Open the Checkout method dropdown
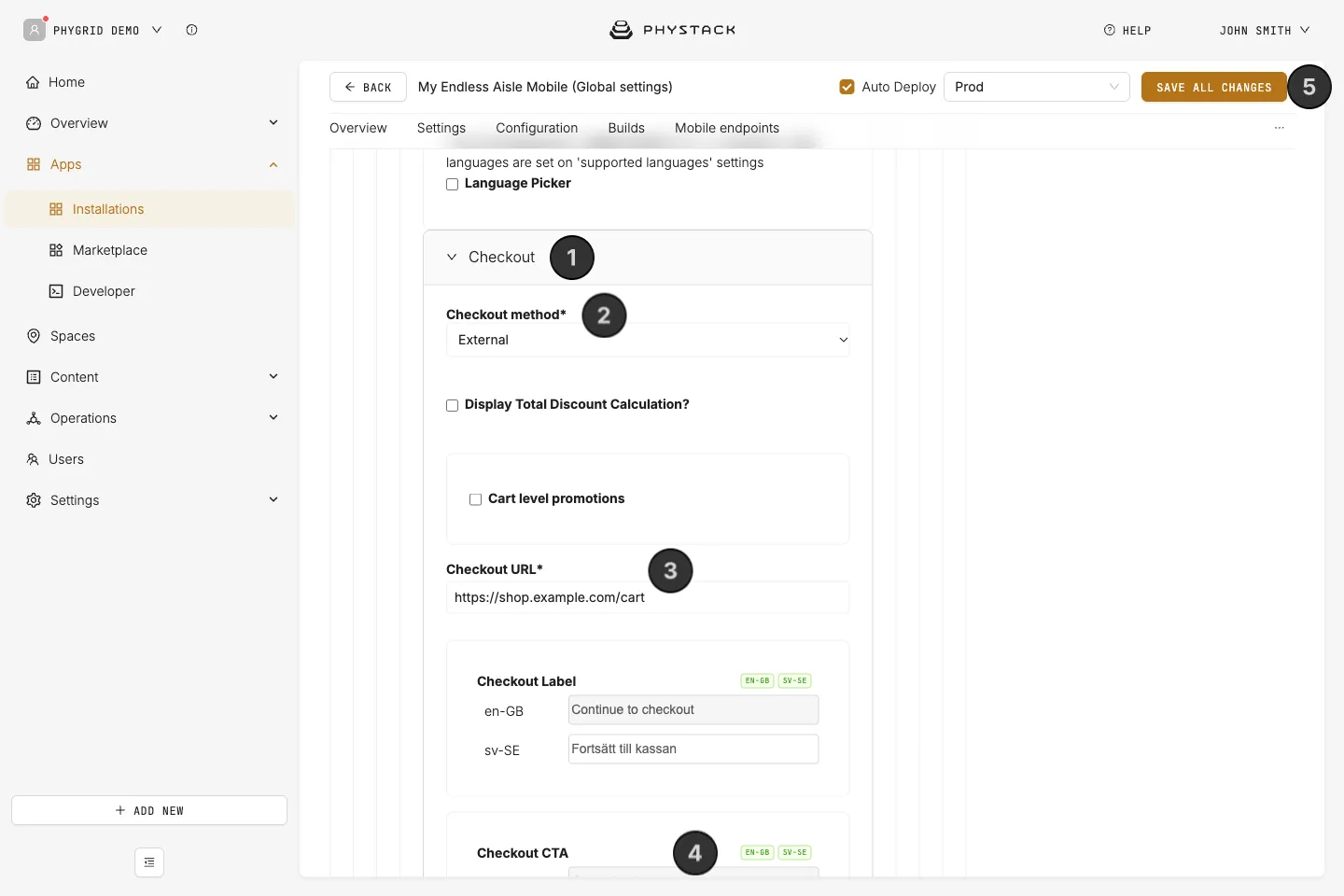This screenshot has height=896, width=1344. click(x=648, y=340)
